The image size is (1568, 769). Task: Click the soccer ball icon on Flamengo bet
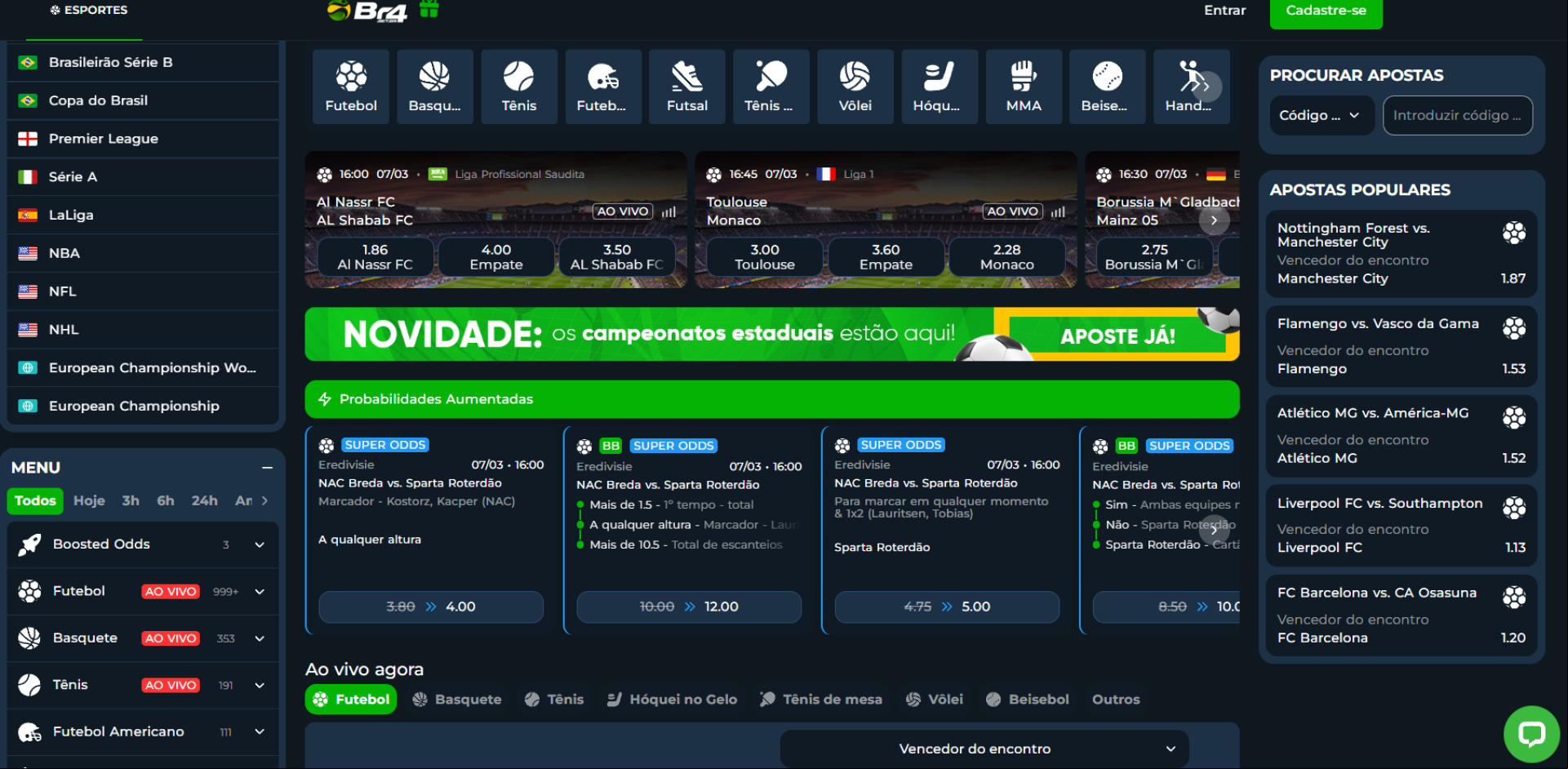point(1514,328)
